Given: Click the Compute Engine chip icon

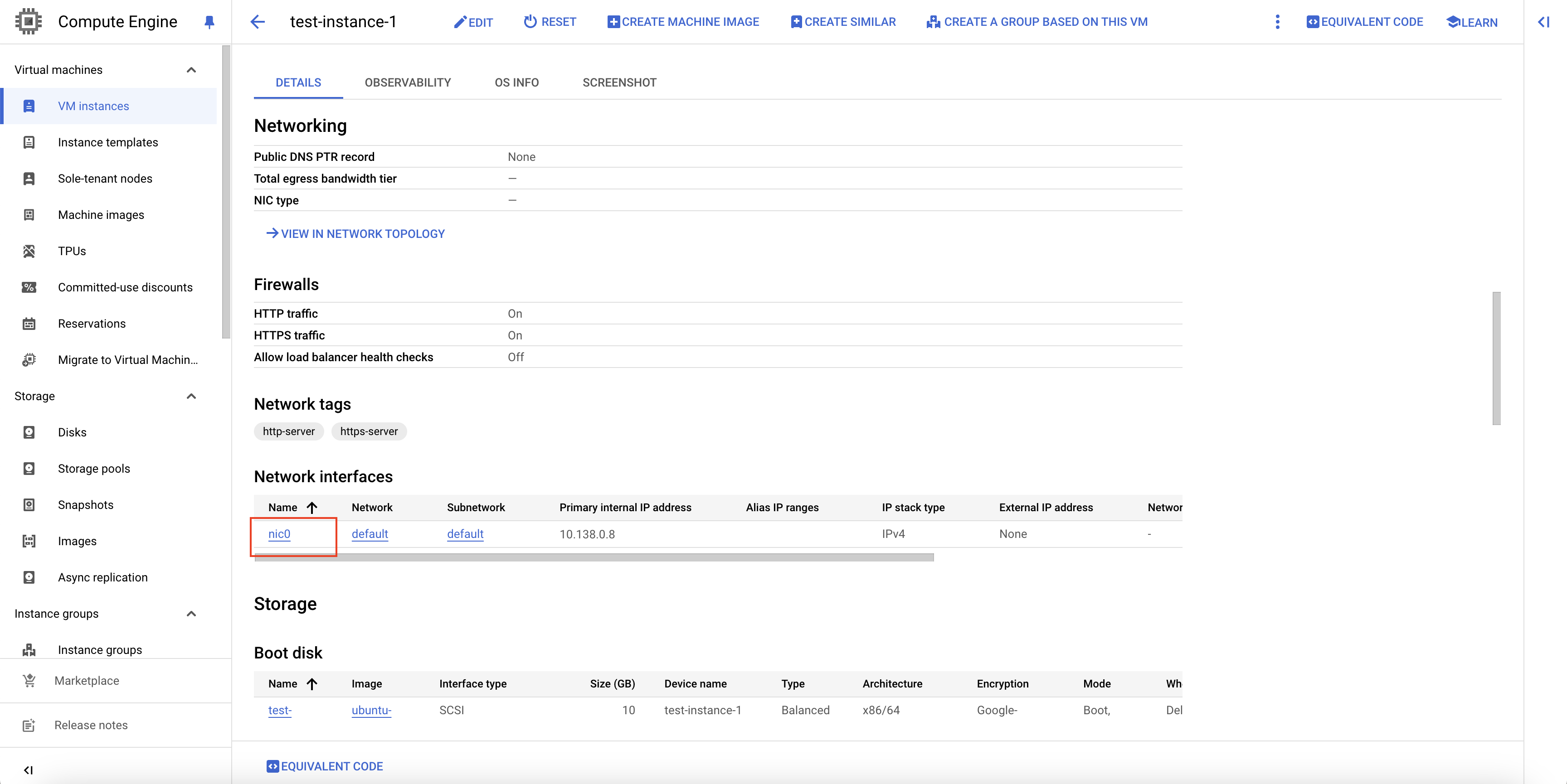Looking at the screenshot, I should 28,22.
